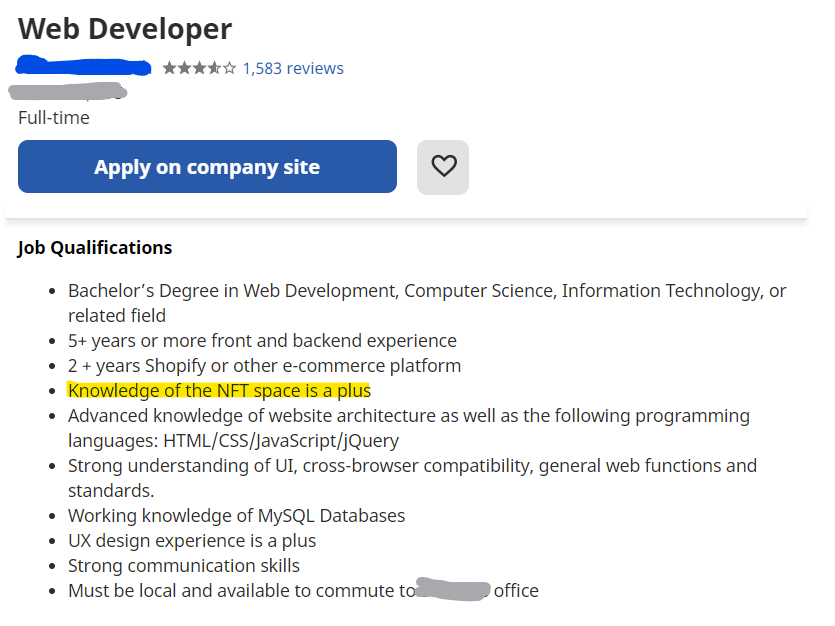Click the Job Qualifications heading
835x626 pixels.
click(95, 248)
